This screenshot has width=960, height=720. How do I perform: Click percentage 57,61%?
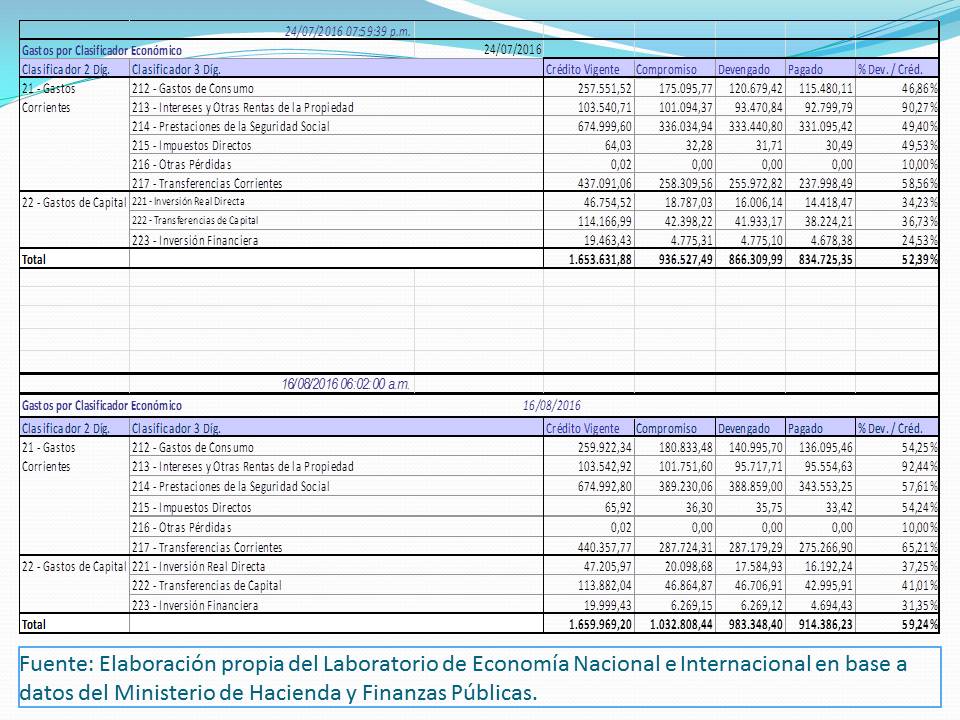(919, 486)
